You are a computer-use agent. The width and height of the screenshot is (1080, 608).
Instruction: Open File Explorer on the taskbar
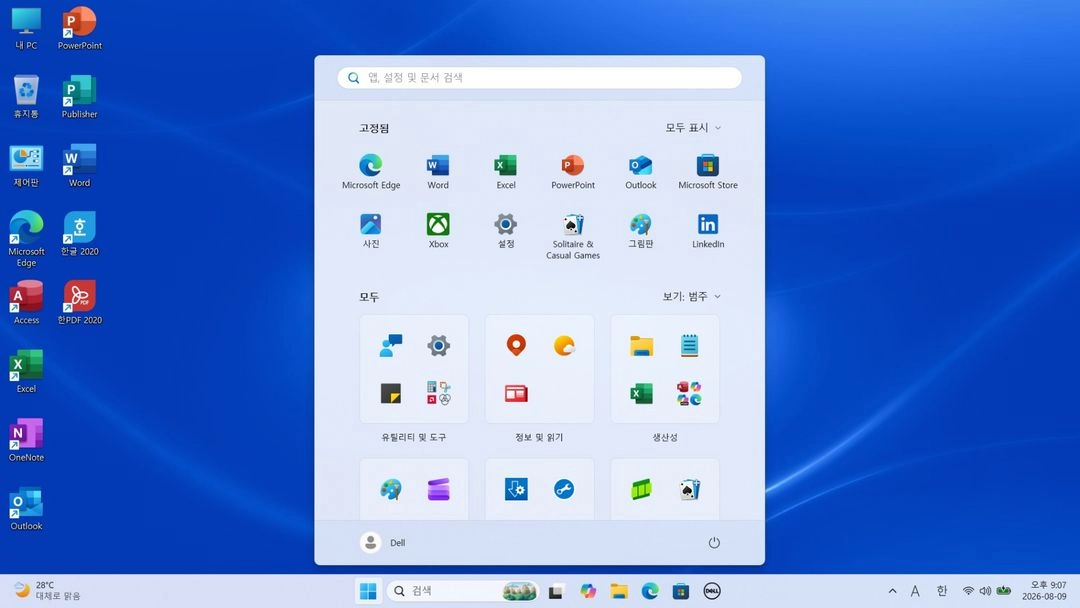click(x=619, y=591)
